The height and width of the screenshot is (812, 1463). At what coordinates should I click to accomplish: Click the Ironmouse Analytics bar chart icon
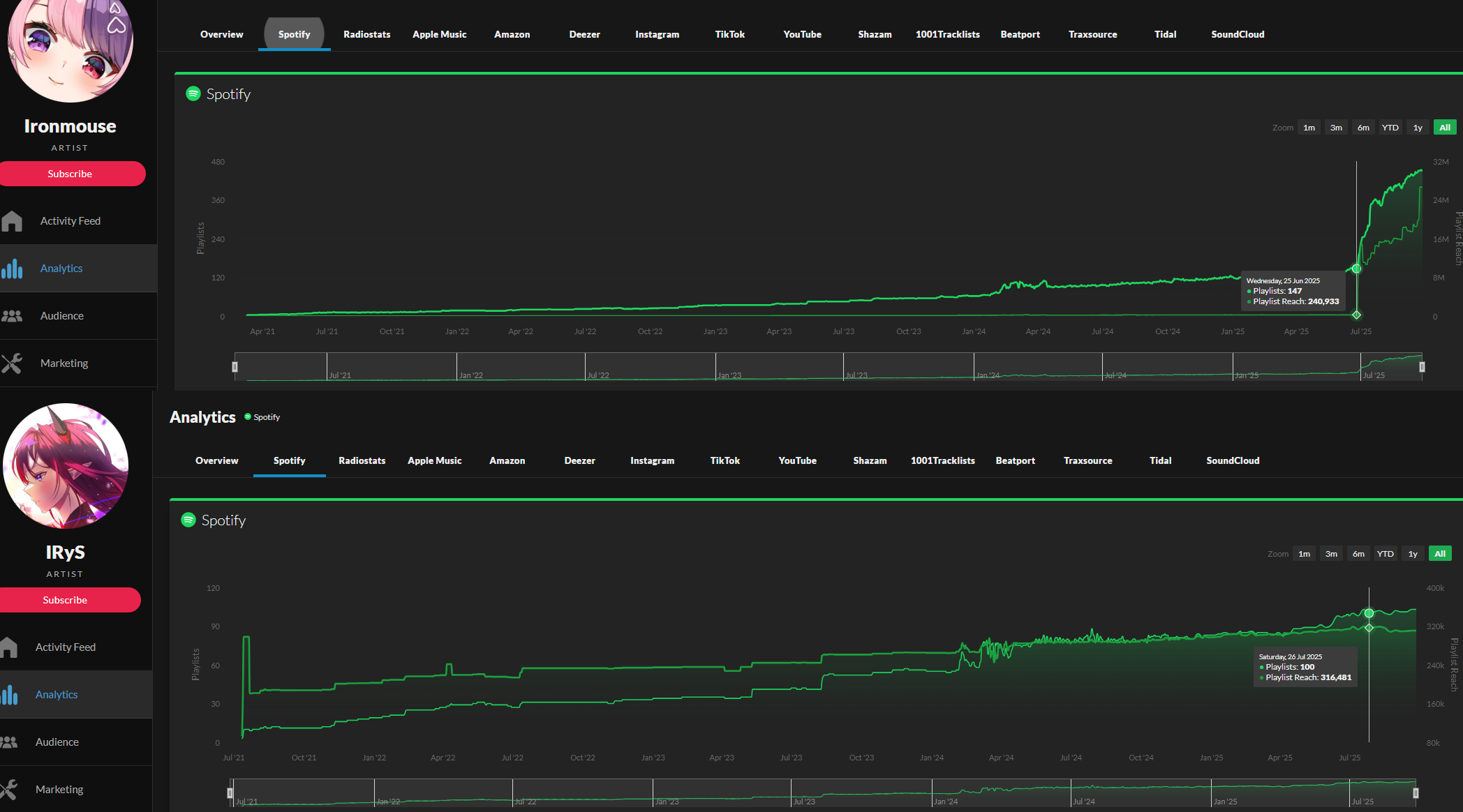click(12, 269)
